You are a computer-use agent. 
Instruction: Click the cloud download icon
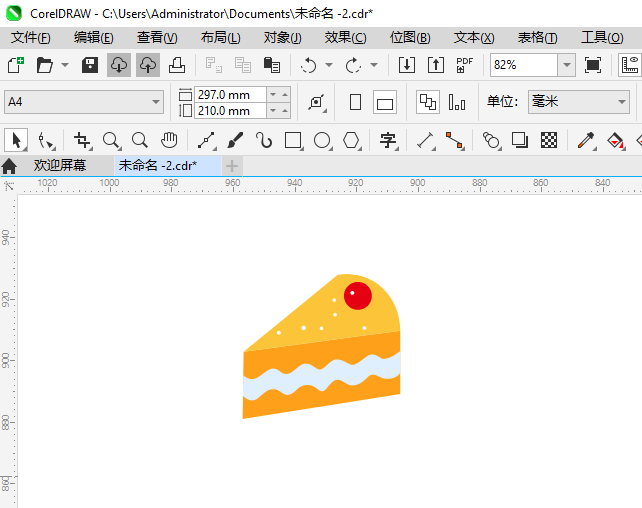point(119,65)
